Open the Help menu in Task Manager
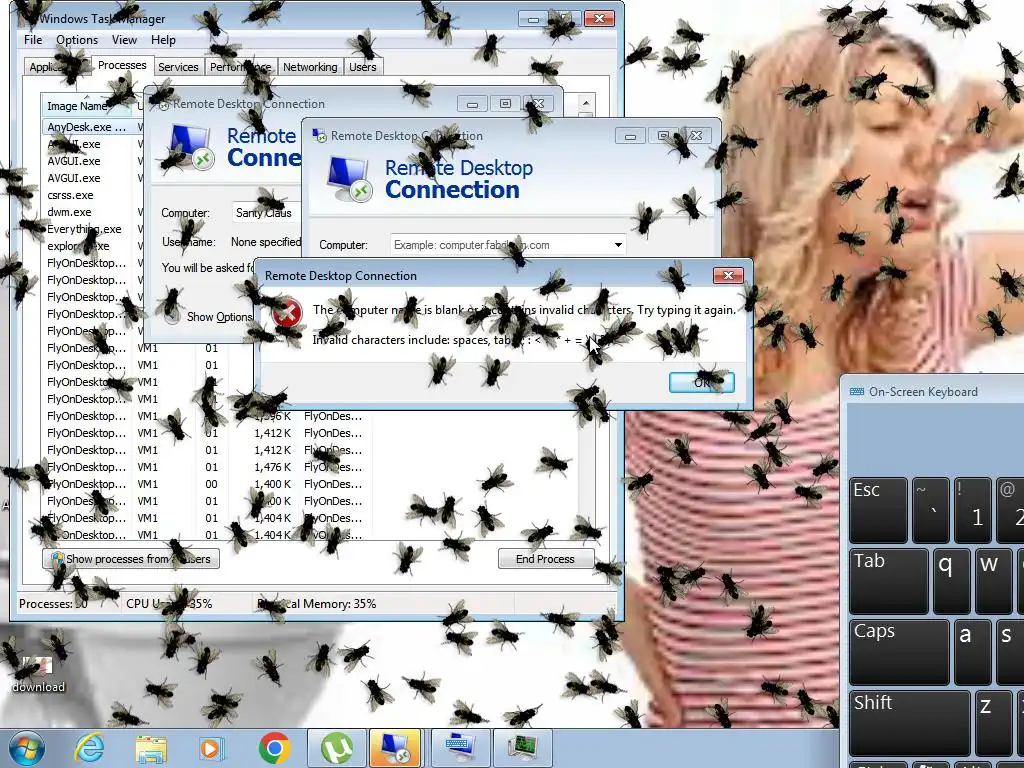Viewport: 1024px width, 768px height. point(163,40)
